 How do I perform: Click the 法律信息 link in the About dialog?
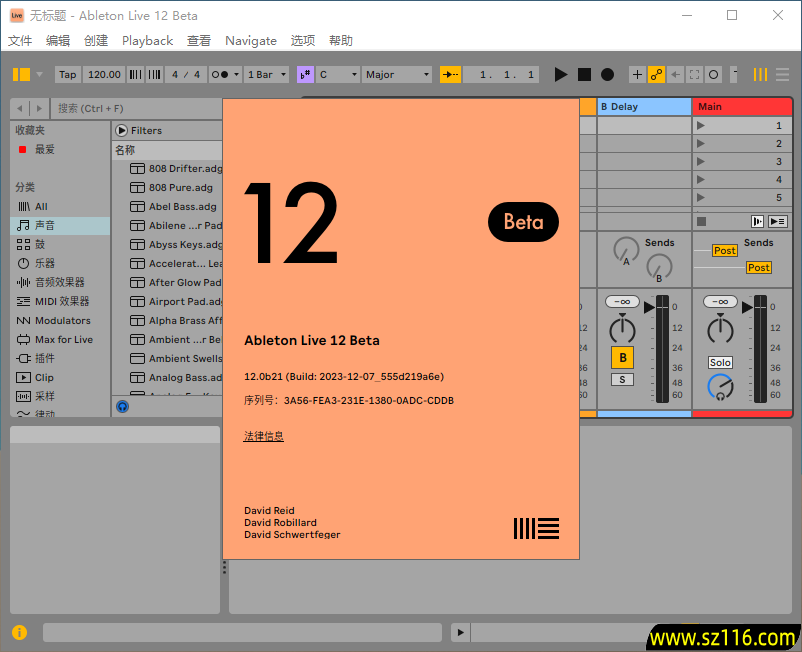coord(263,435)
